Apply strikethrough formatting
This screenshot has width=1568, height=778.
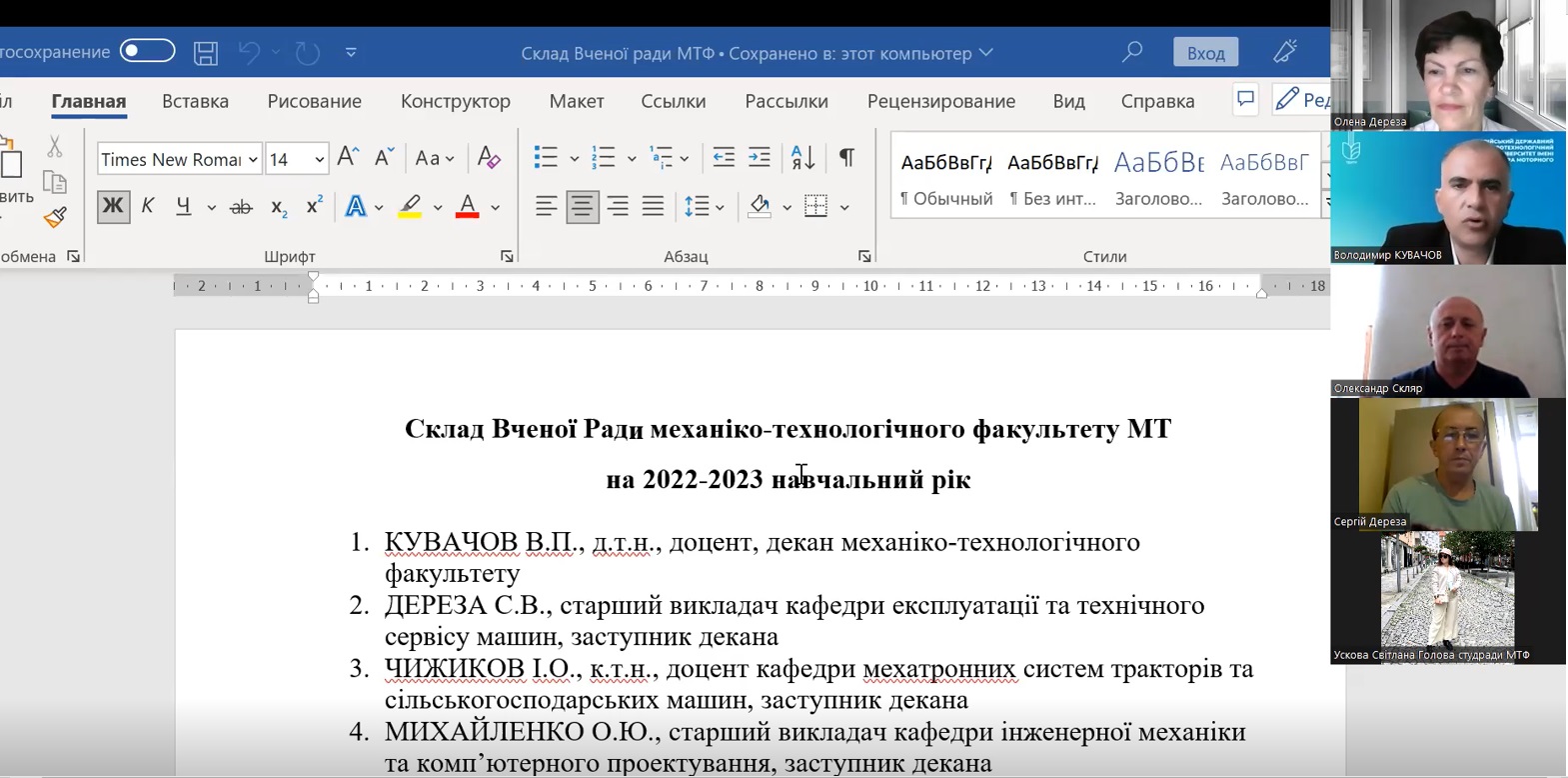pos(241,208)
